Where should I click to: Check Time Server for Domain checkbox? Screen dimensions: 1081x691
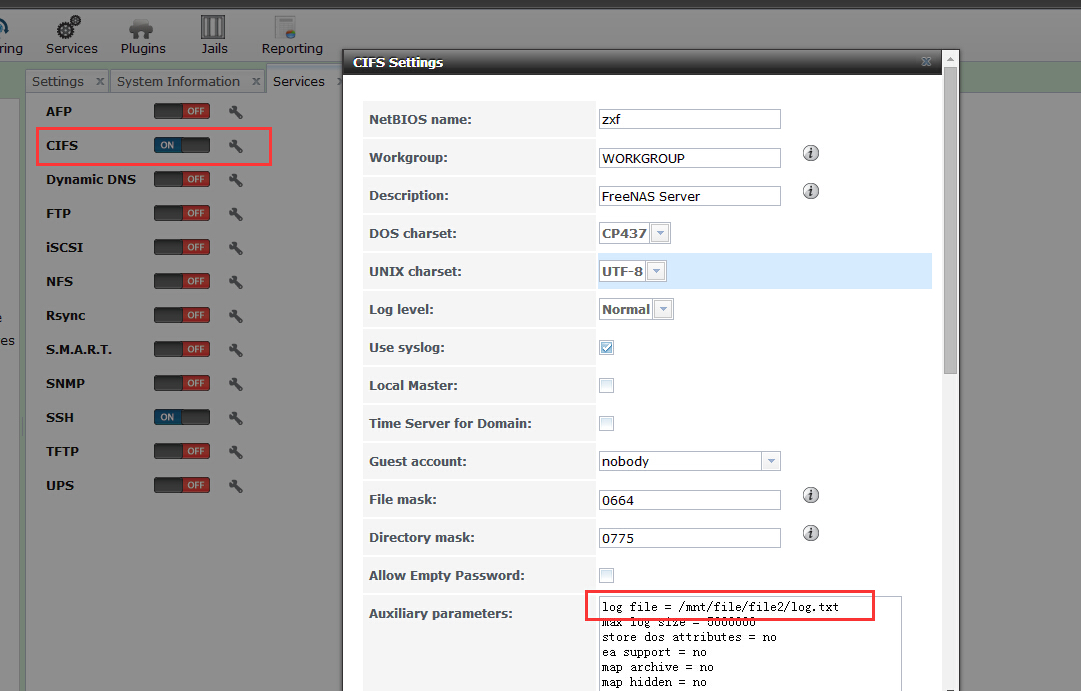tap(607, 423)
